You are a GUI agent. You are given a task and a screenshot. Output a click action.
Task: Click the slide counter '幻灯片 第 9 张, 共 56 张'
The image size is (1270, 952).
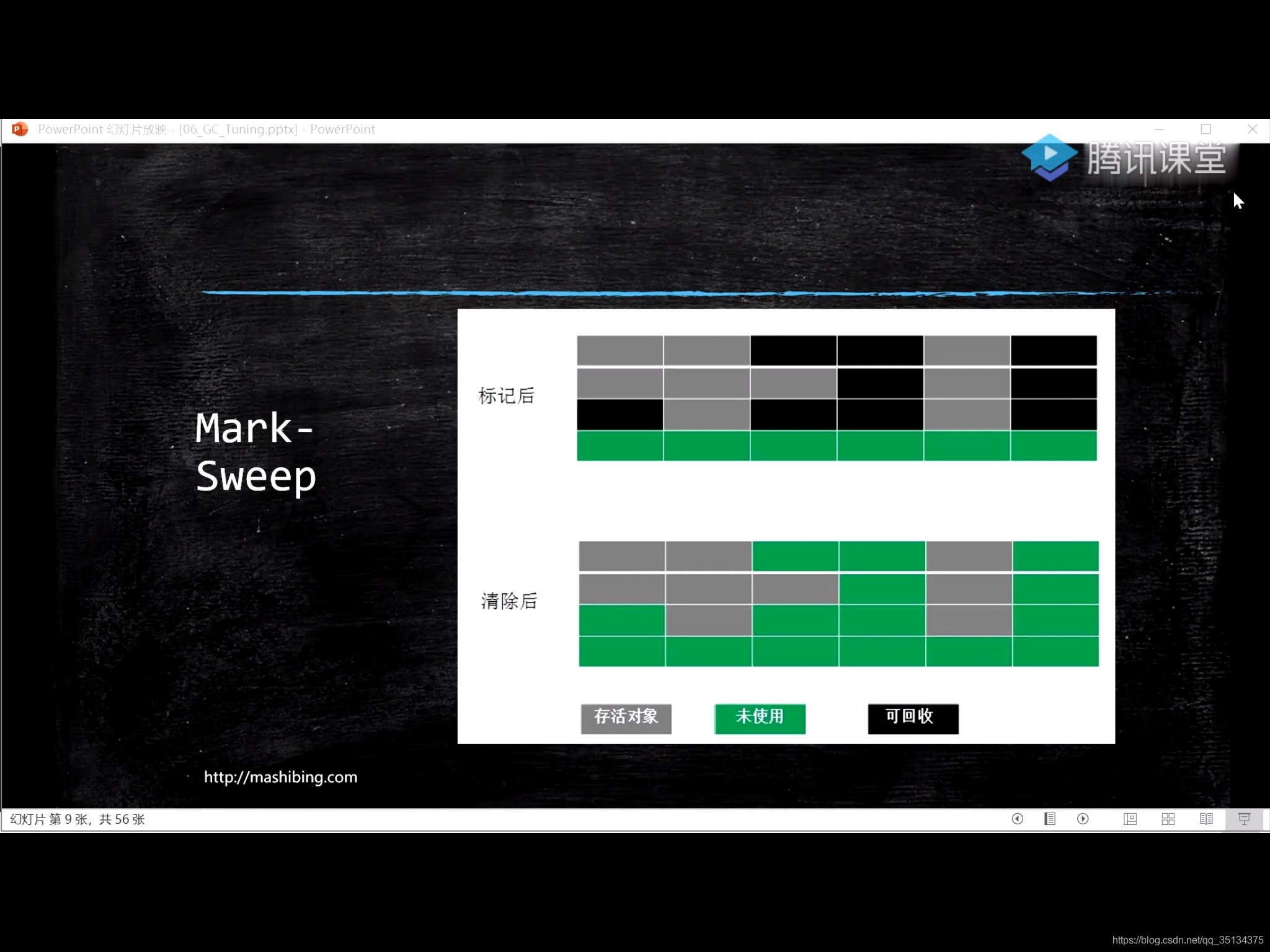point(78,819)
